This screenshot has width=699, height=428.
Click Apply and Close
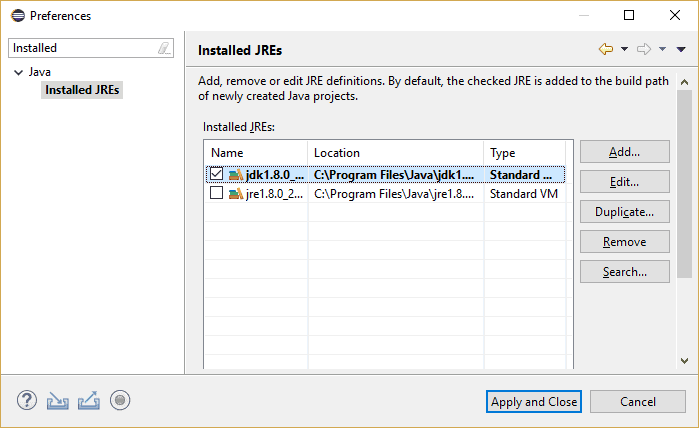(x=534, y=402)
